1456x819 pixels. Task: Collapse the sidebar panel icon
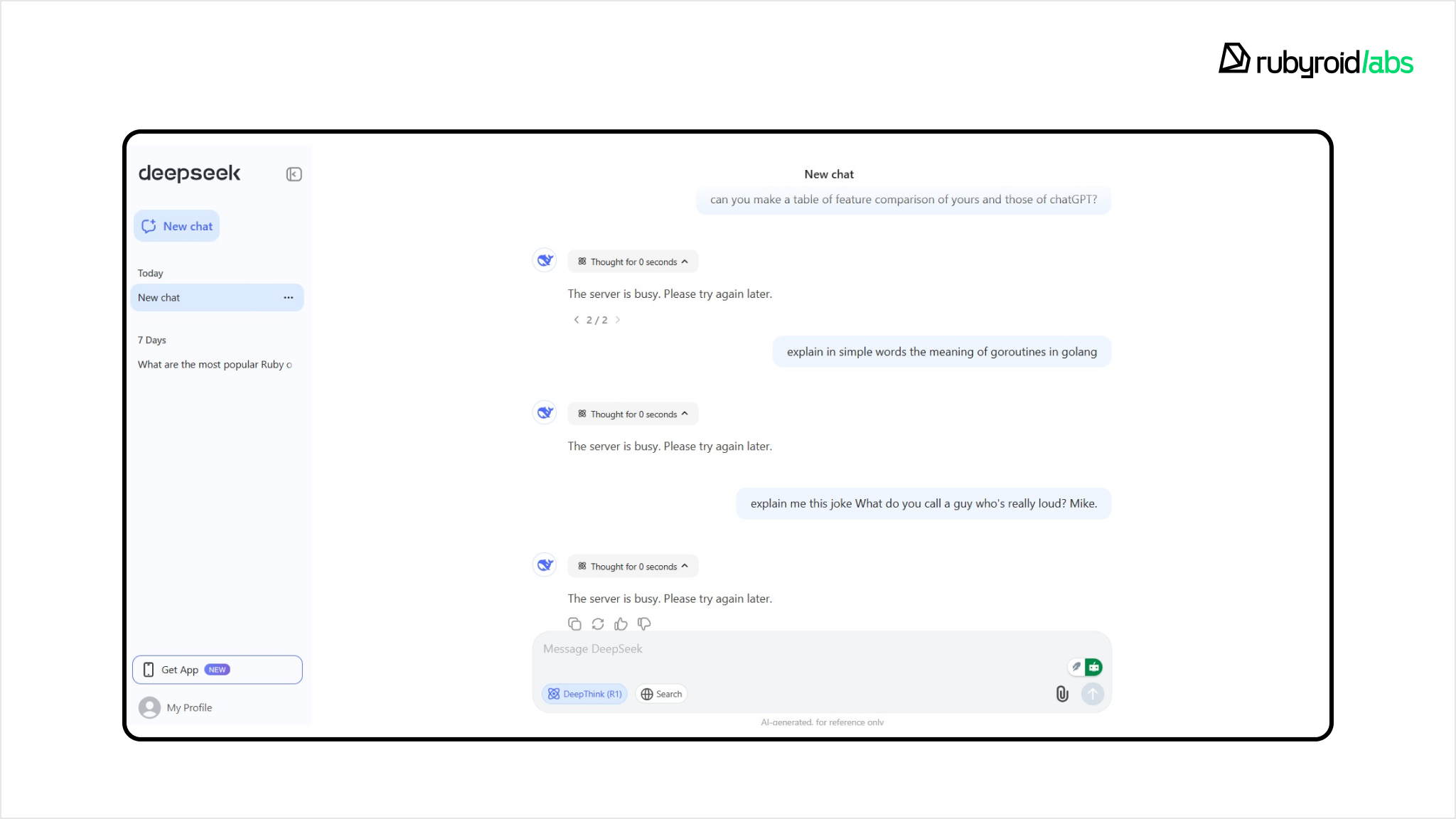[294, 174]
